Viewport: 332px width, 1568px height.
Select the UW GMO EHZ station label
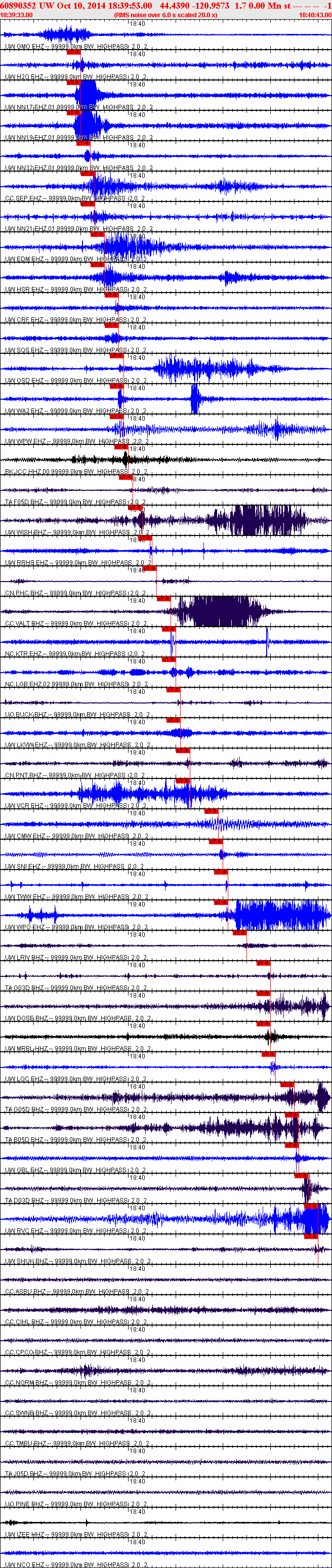click(x=76, y=47)
